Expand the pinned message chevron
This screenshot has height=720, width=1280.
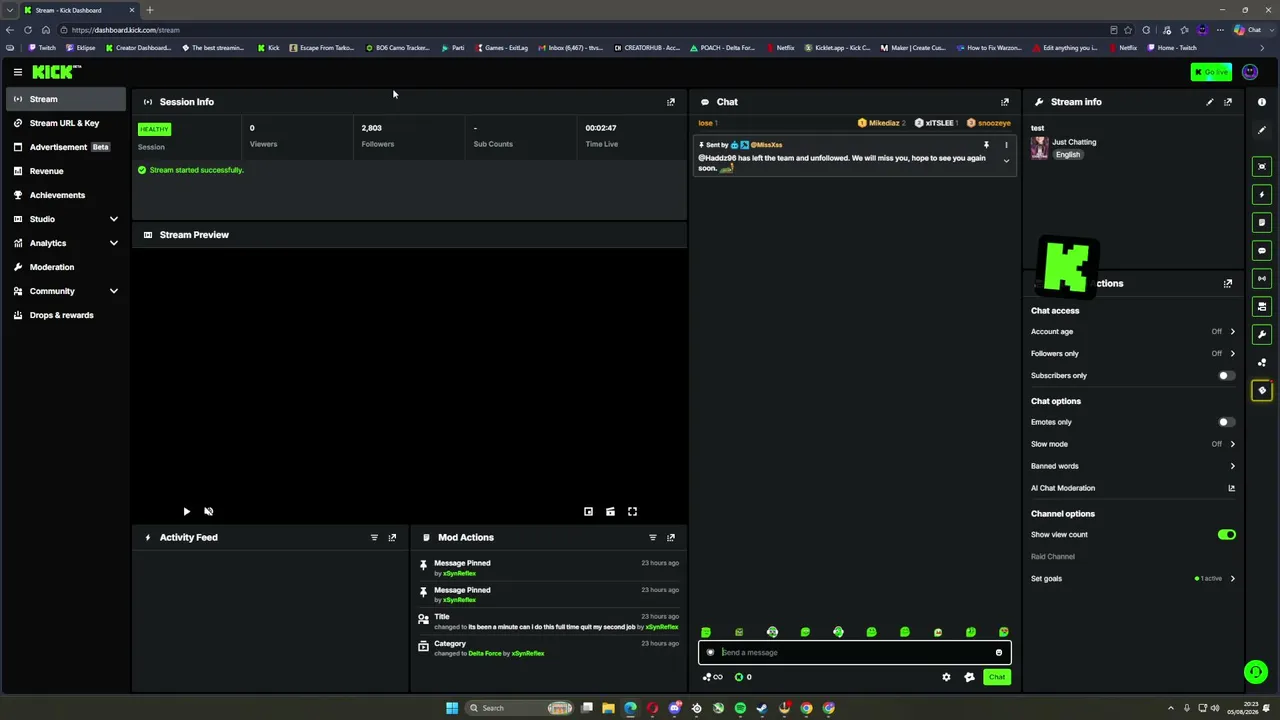click(1006, 161)
